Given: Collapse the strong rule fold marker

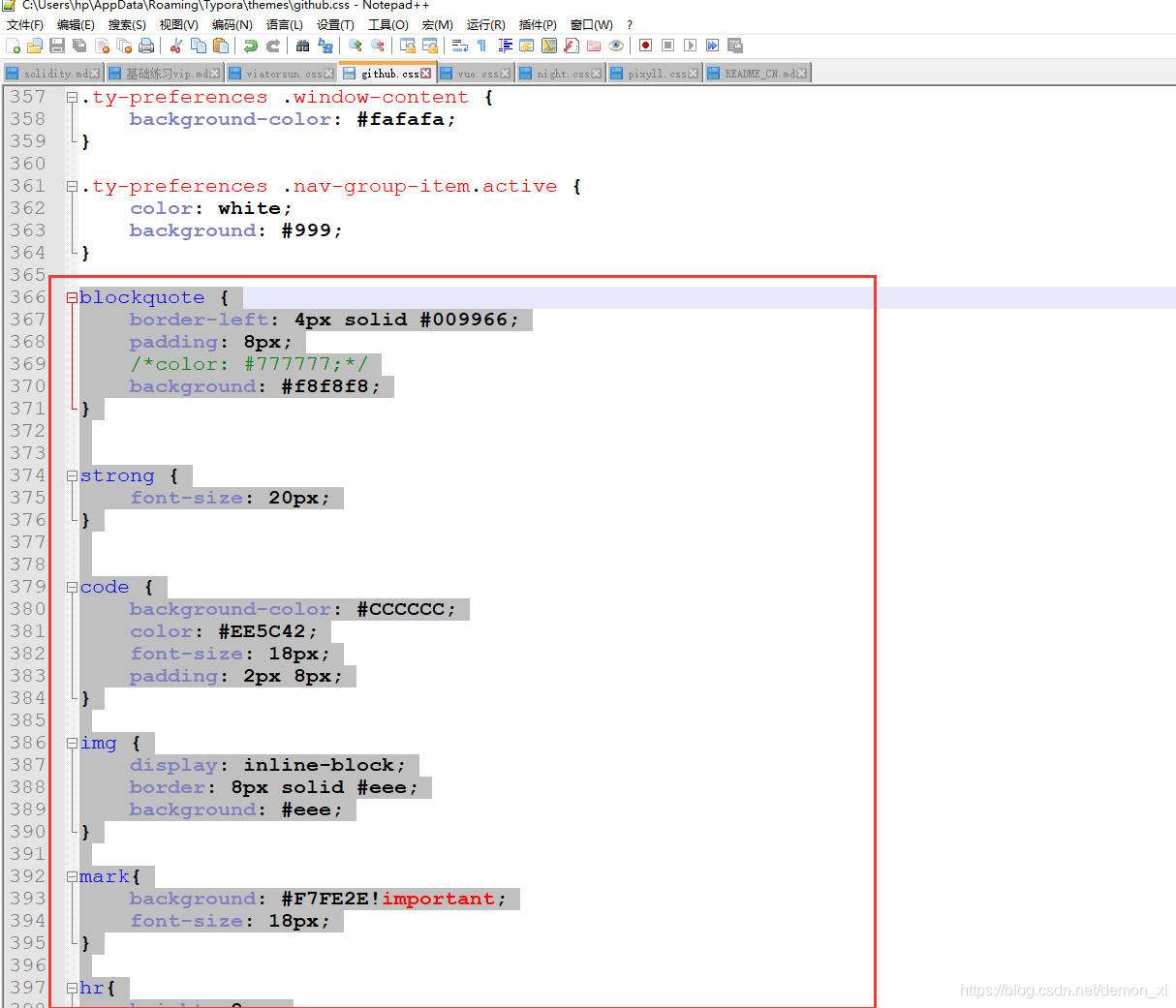Looking at the screenshot, I should (72, 476).
